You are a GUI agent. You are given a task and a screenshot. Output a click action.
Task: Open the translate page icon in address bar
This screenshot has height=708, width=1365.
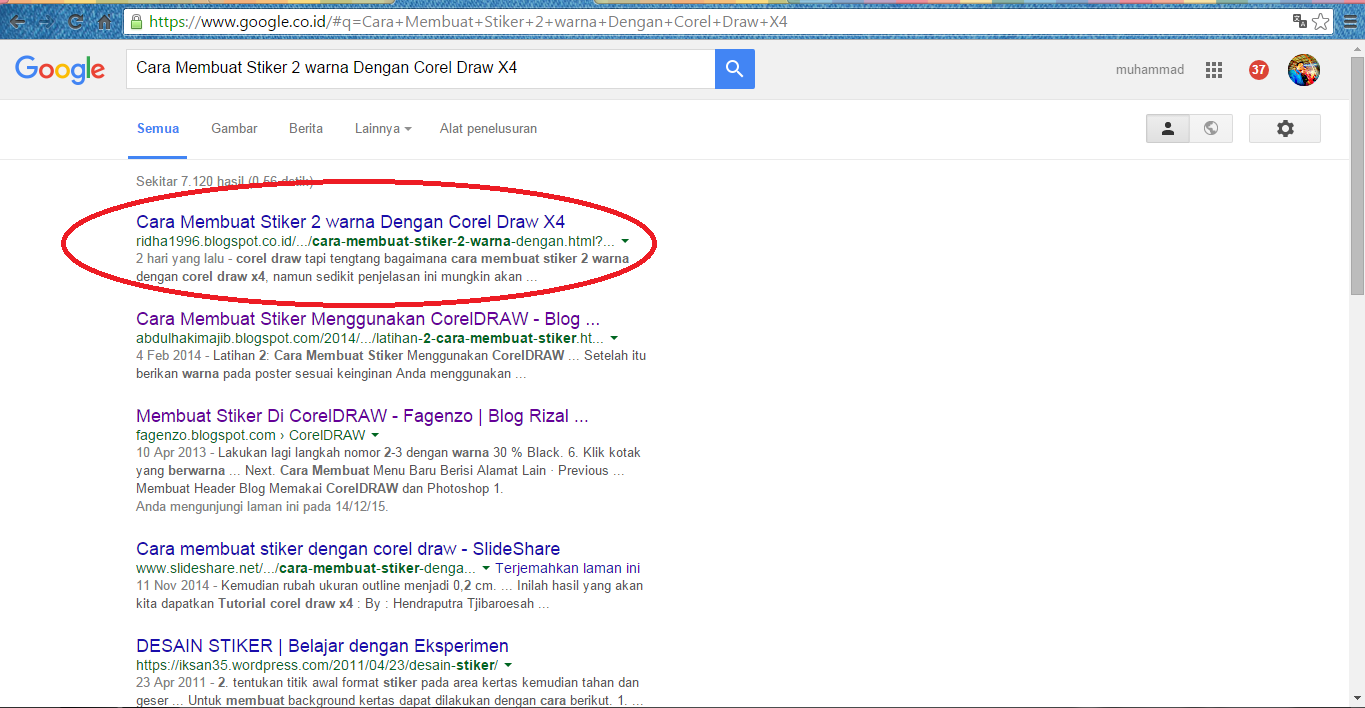pyautogui.click(x=1299, y=21)
